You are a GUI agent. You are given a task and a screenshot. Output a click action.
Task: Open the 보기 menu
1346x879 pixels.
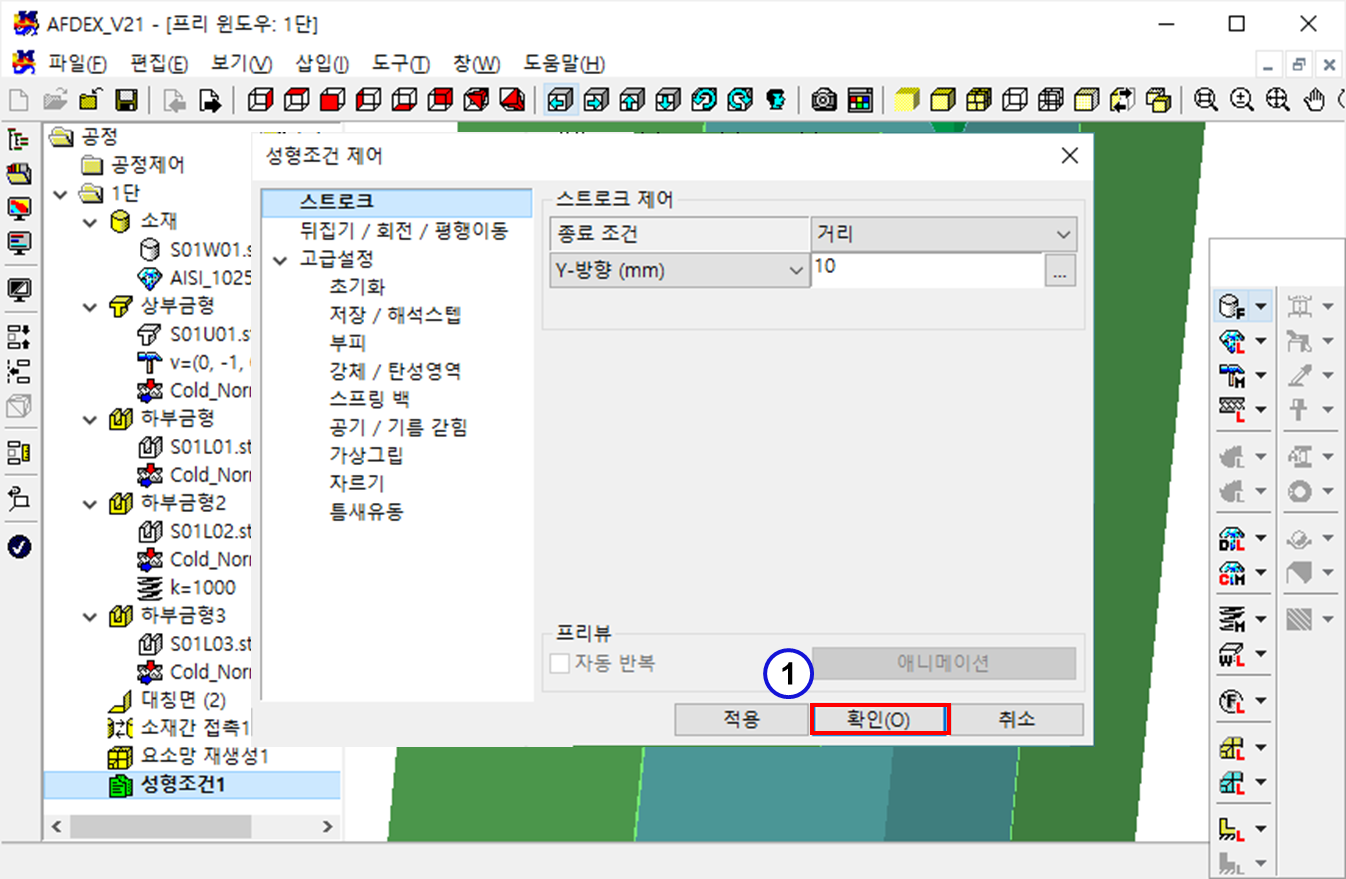241,64
